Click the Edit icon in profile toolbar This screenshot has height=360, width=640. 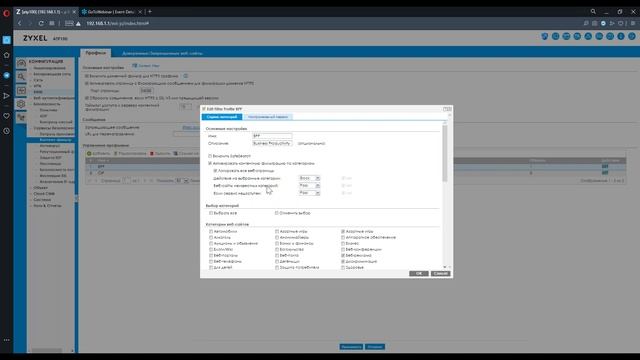[116, 153]
